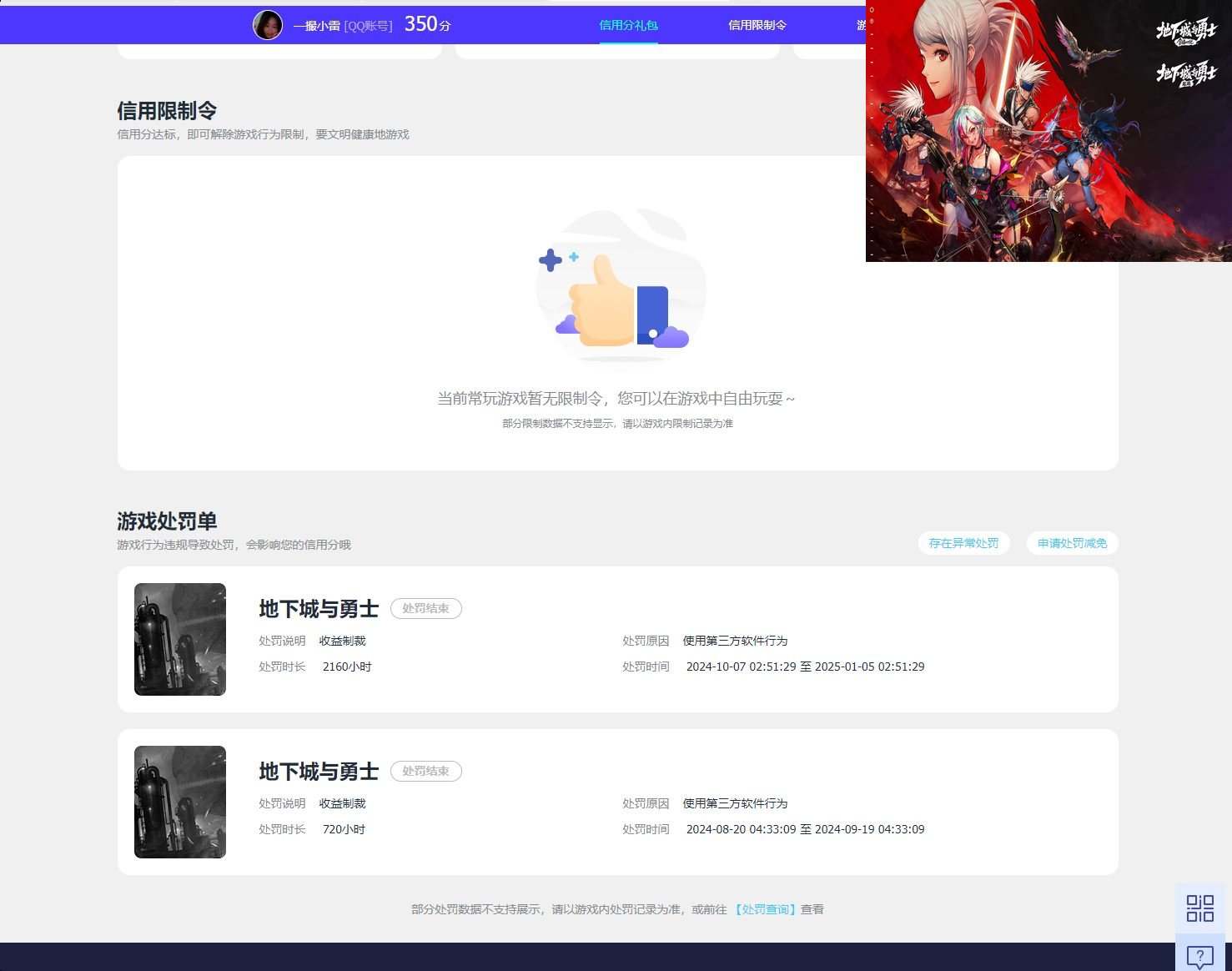Click the 部分限制数据不支持显示 note

point(617,424)
